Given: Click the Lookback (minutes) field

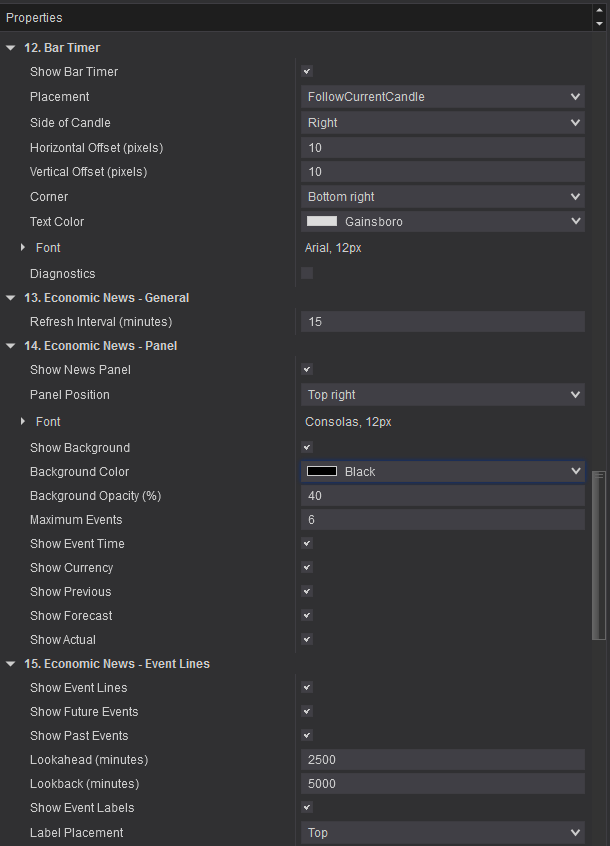Looking at the screenshot, I should coord(443,784).
